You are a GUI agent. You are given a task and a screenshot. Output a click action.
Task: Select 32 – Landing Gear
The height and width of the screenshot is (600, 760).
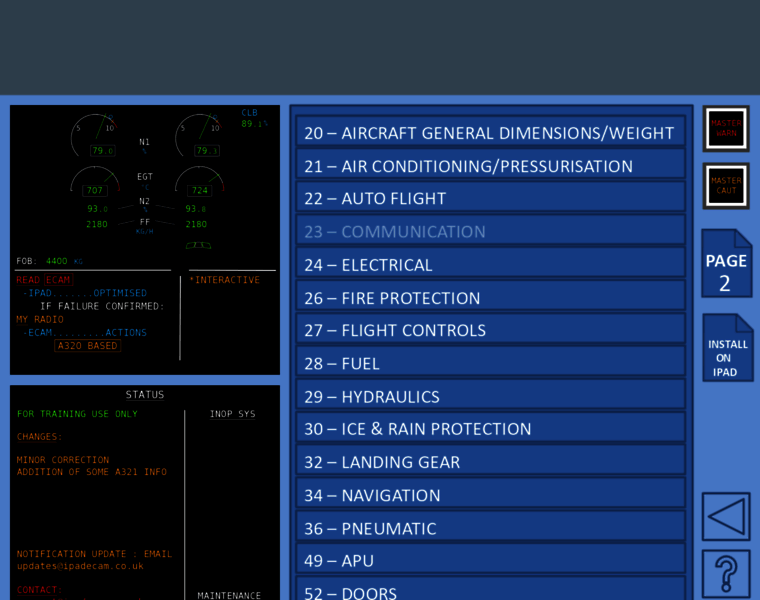coord(490,462)
